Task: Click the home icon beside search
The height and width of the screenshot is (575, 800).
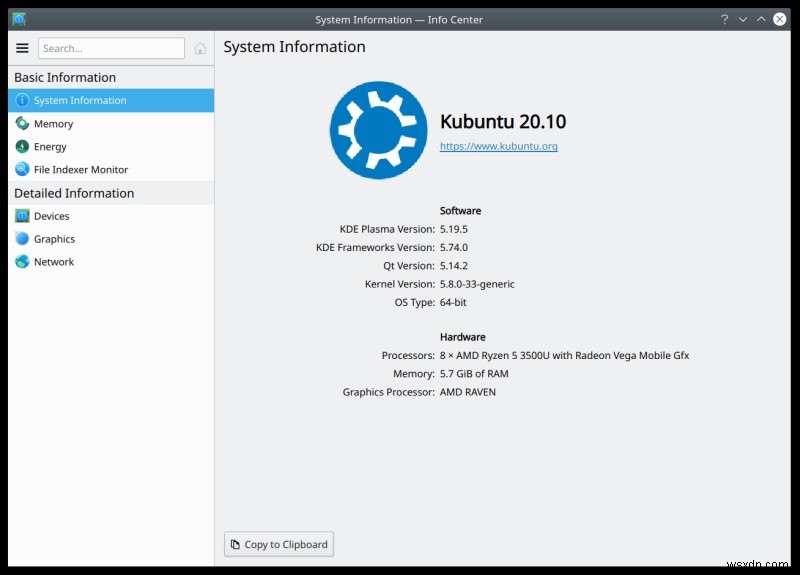Action: (200, 48)
